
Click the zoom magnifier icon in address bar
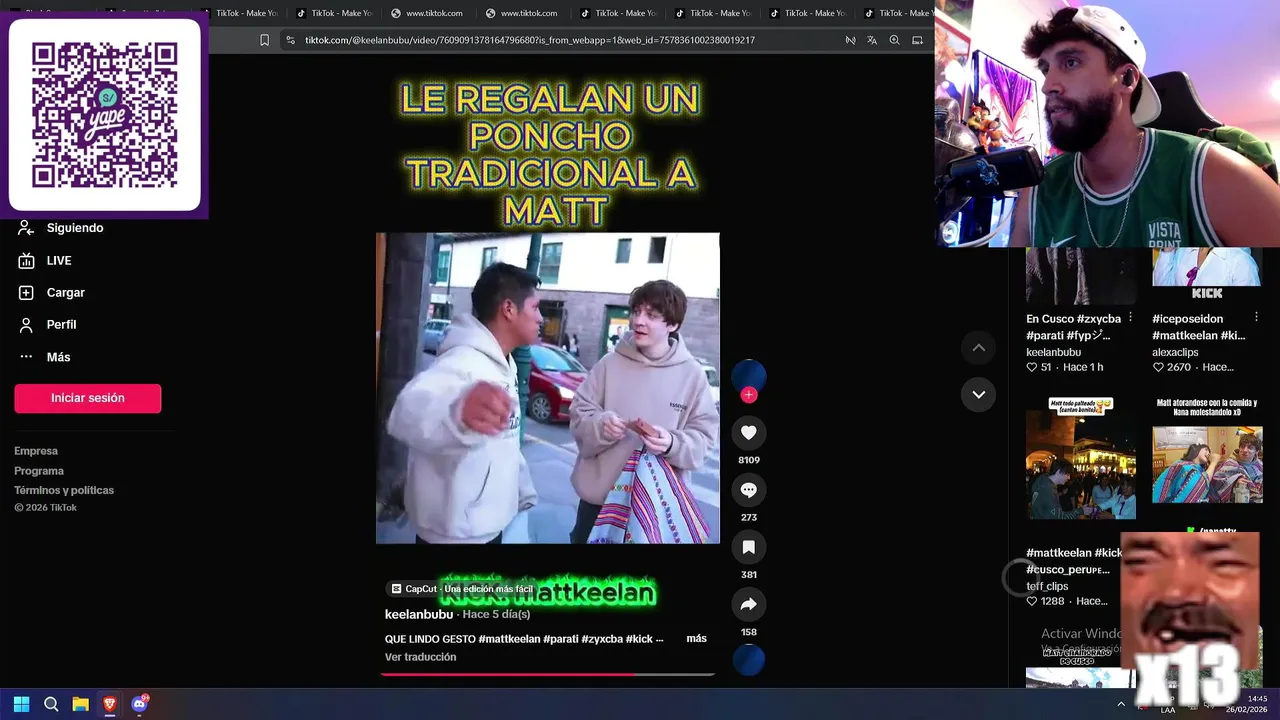tap(894, 40)
